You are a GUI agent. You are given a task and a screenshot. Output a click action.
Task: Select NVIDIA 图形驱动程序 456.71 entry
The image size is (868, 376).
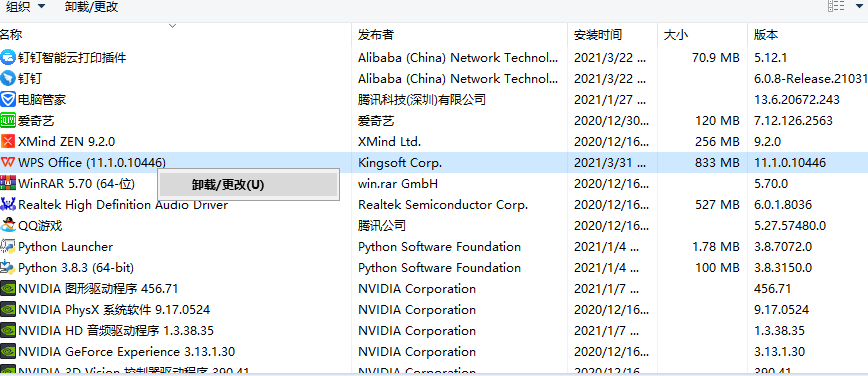pyautogui.click(x=98, y=289)
